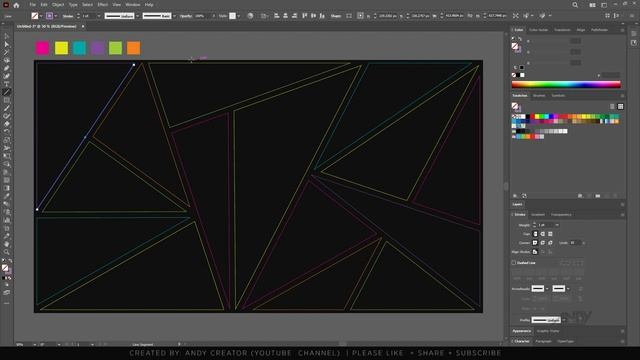This screenshot has width=640, height=360.
Task: Open the Stroke color dropdown in control bar
Action: coord(56,16)
